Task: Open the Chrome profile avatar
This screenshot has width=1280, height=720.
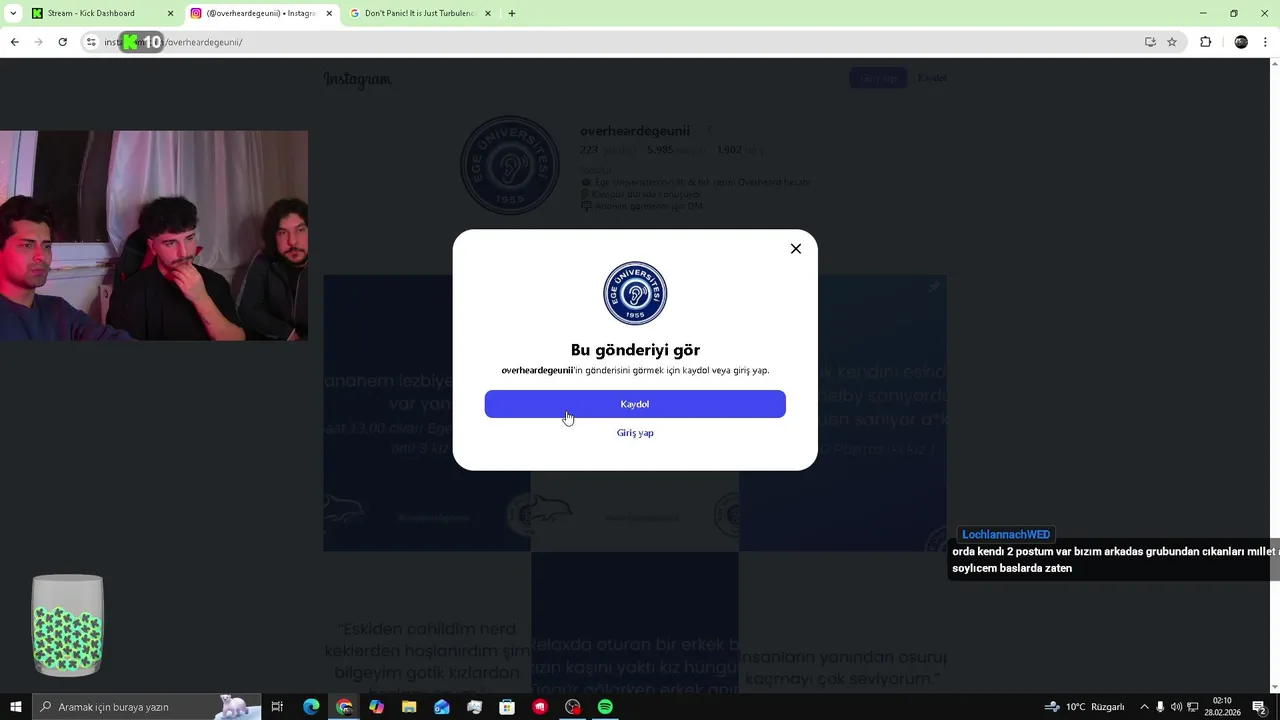Action: (x=1241, y=42)
